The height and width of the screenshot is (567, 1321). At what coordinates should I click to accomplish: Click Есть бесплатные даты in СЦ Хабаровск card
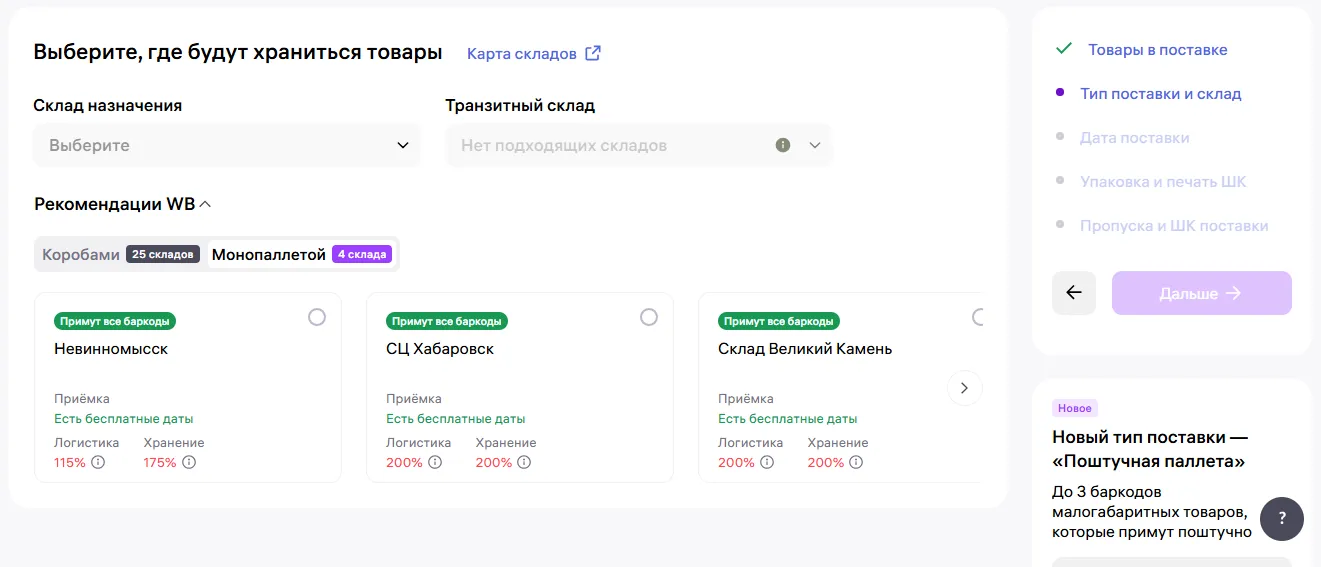(x=456, y=419)
